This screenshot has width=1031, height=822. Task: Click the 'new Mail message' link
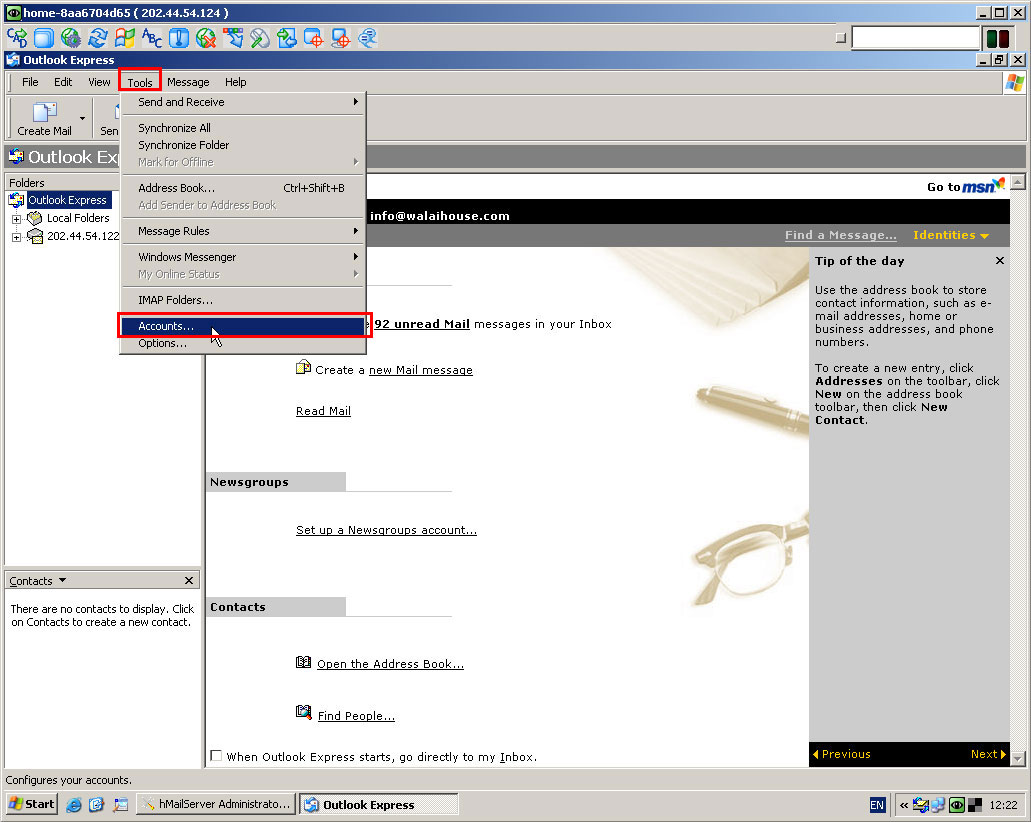click(421, 370)
